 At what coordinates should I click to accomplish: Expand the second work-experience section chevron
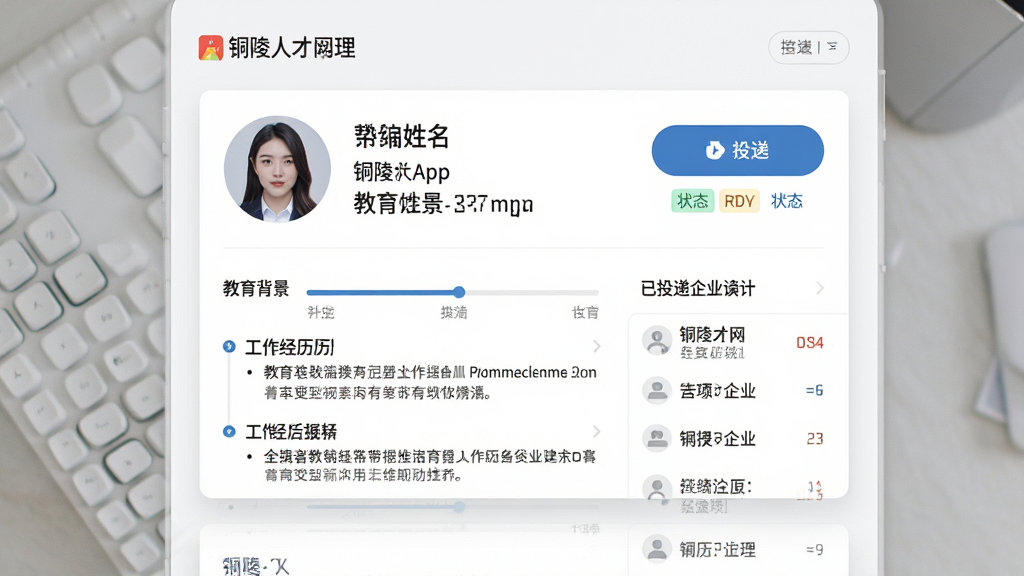[596, 431]
